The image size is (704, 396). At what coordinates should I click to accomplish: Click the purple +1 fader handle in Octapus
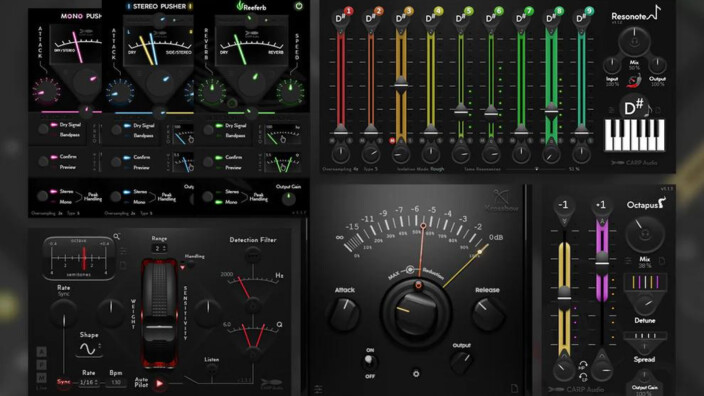pos(602,260)
